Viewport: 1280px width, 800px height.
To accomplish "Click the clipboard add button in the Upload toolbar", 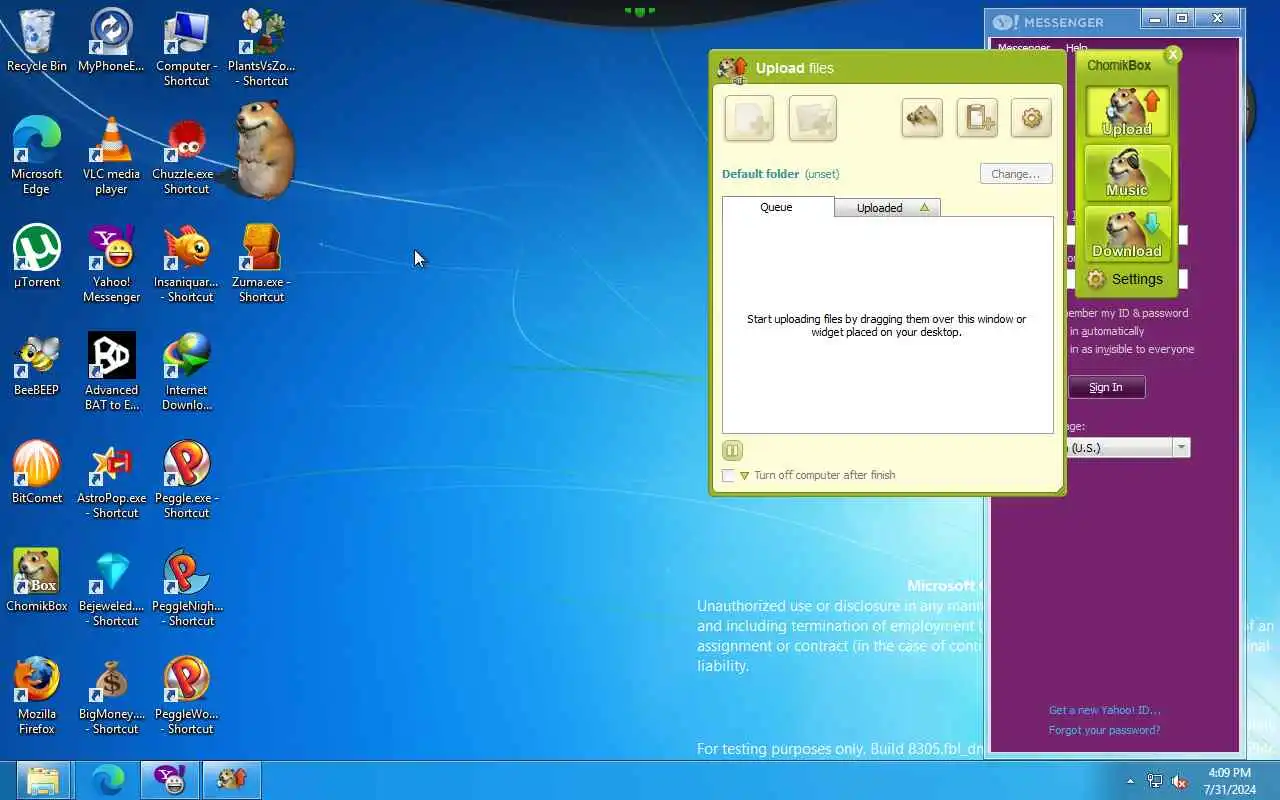I will pyautogui.click(x=977, y=118).
